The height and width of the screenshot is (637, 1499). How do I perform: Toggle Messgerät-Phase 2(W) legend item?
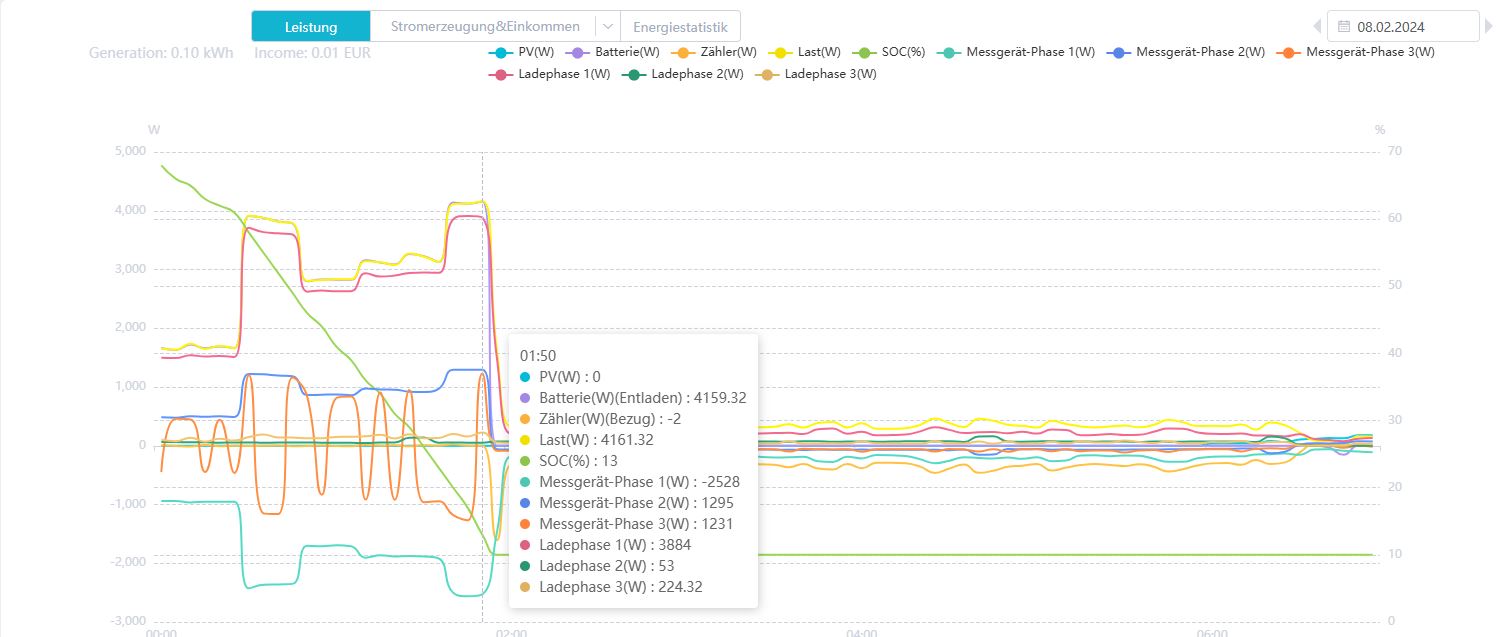click(x=1190, y=52)
